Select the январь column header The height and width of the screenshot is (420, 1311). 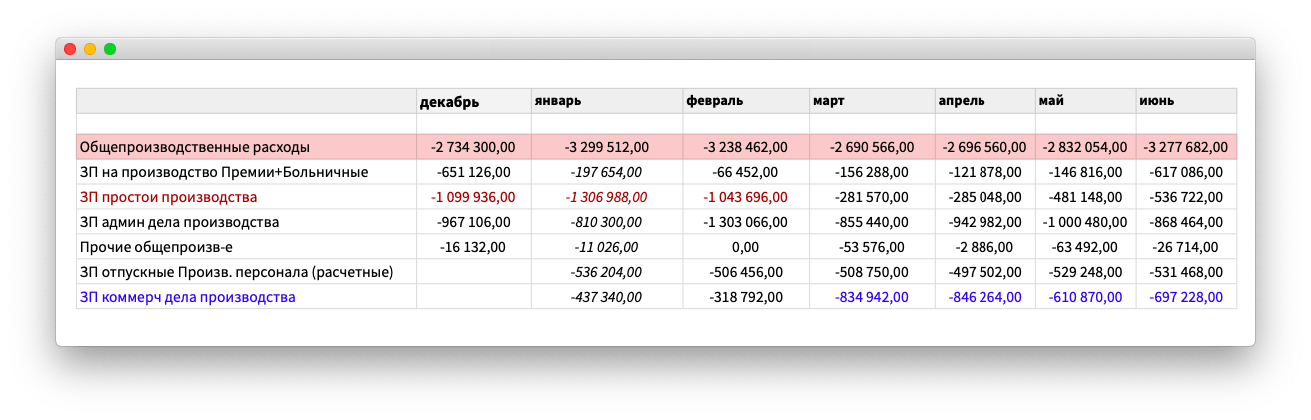558,101
